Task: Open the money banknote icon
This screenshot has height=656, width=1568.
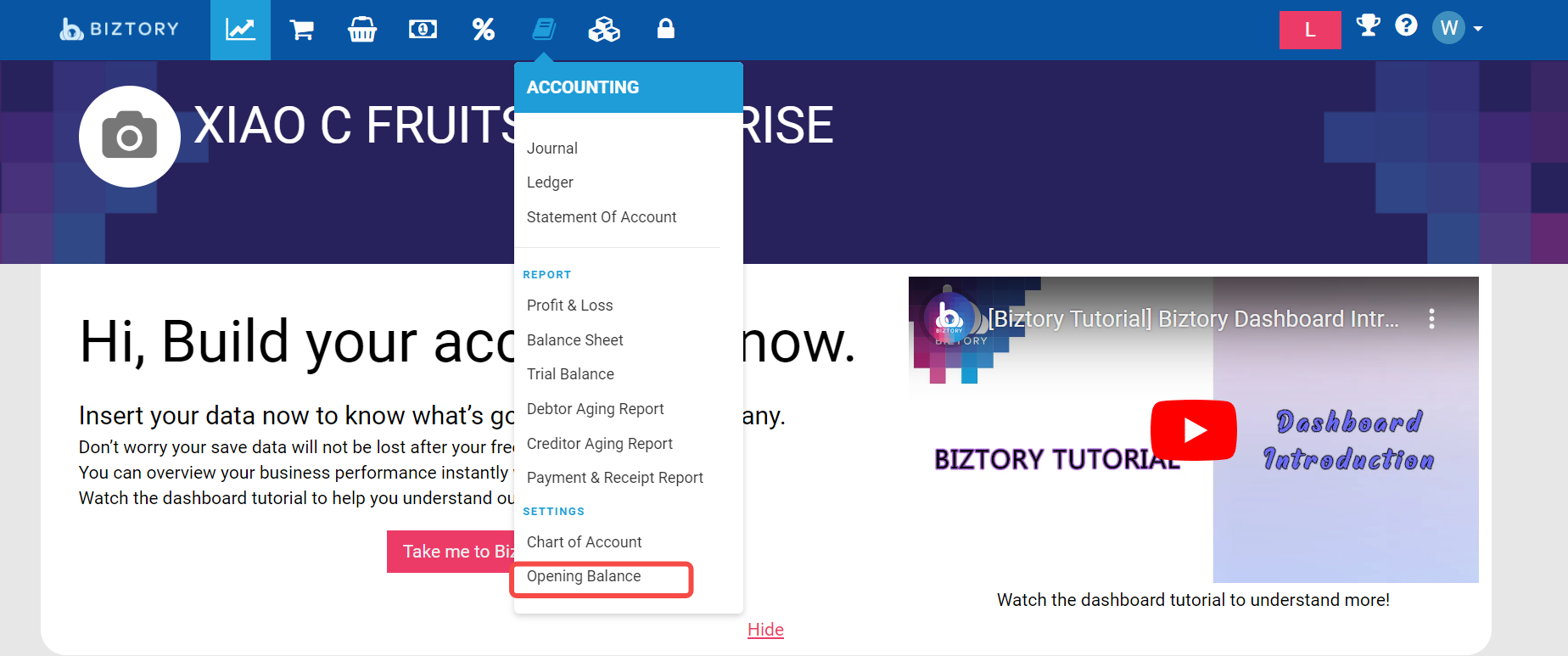Action: (x=423, y=30)
